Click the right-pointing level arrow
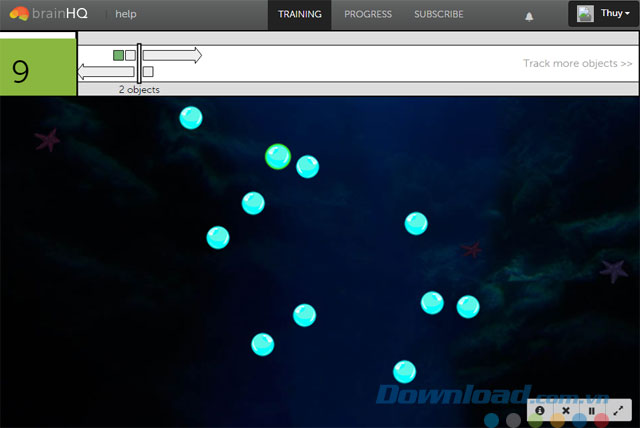640x428 pixels. click(172, 55)
